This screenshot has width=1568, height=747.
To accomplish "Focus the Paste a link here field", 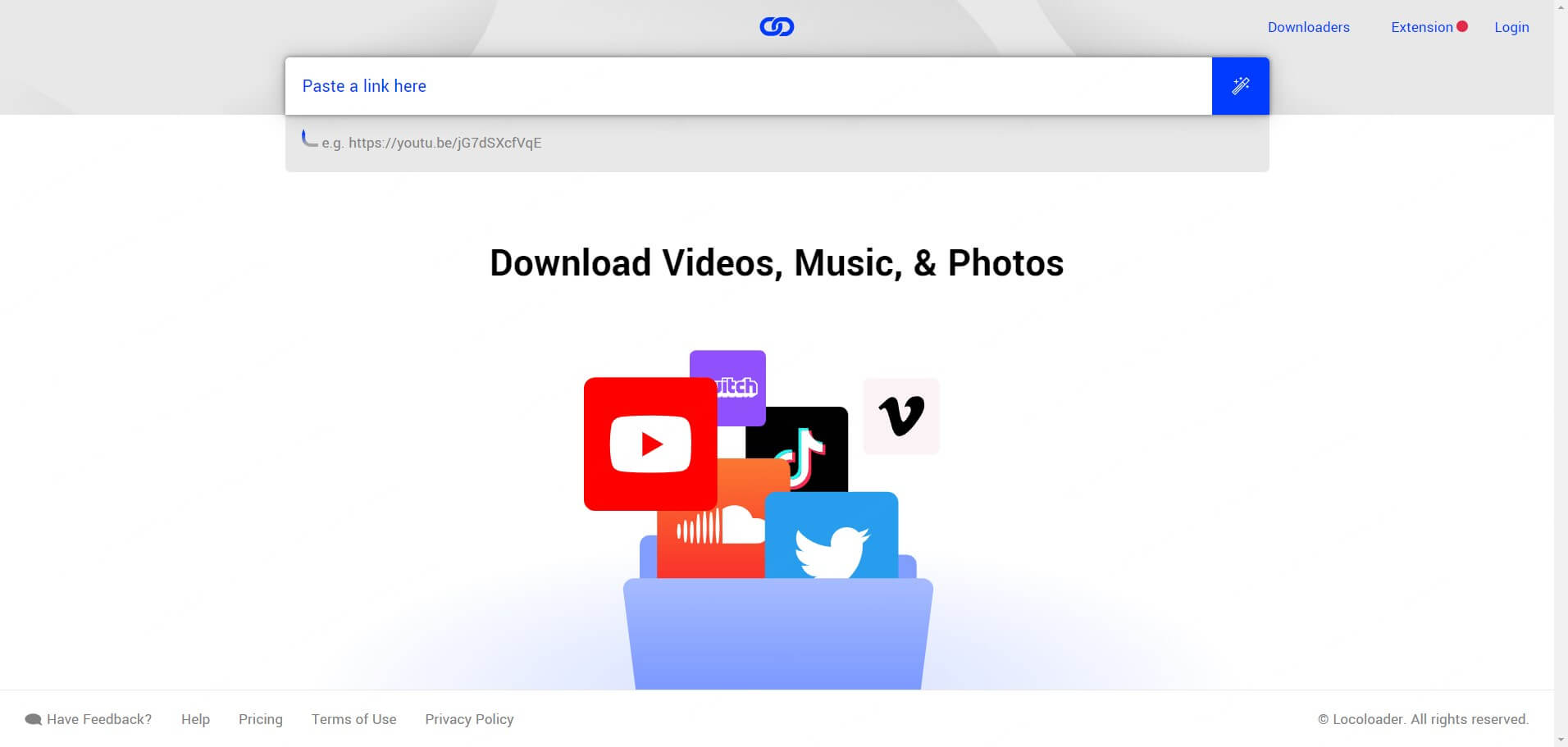I will (x=748, y=86).
